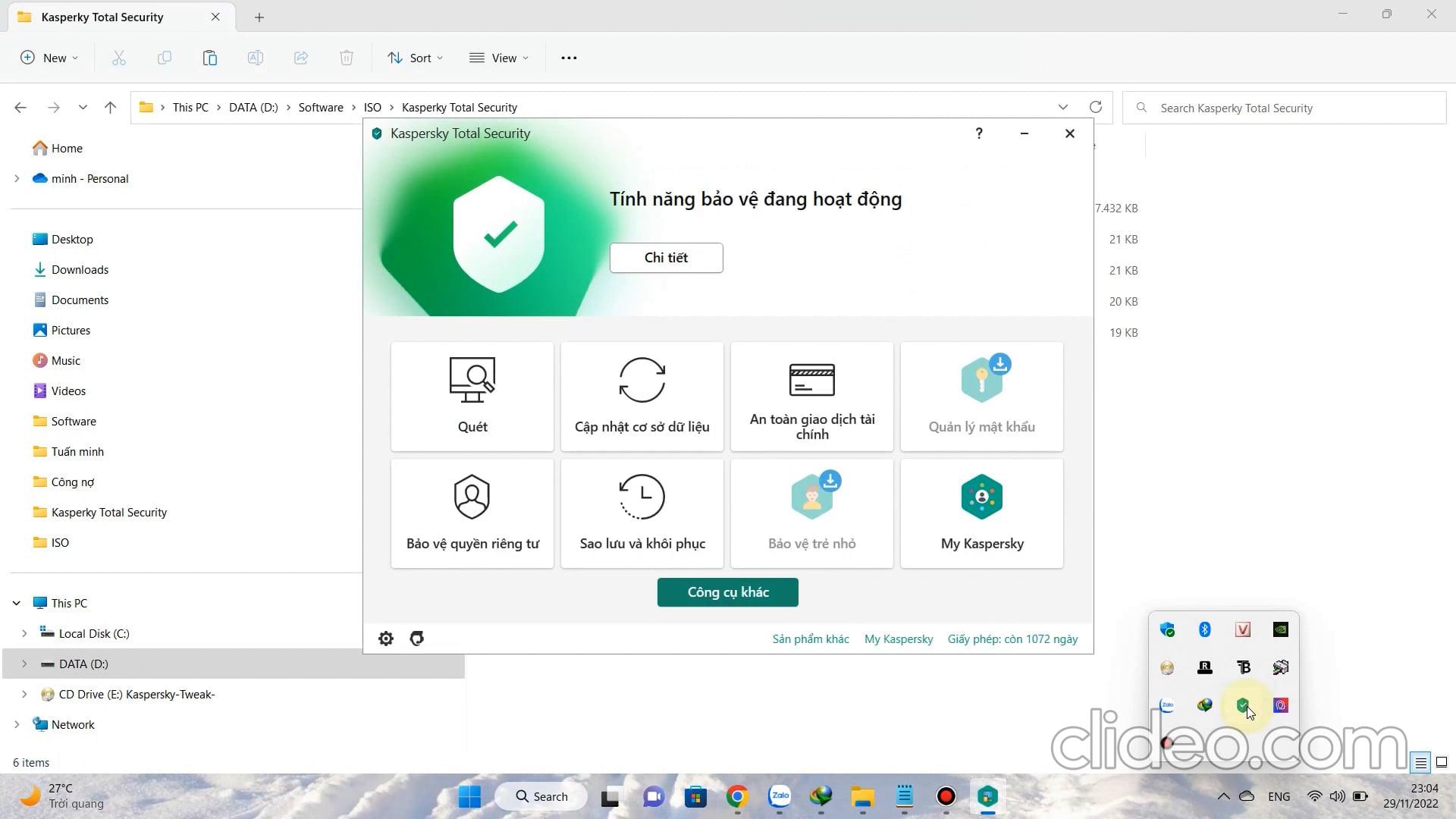Select Sort dropdown in File Explorer toolbar
This screenshot has height=819, width=1456.
[419, 57]
